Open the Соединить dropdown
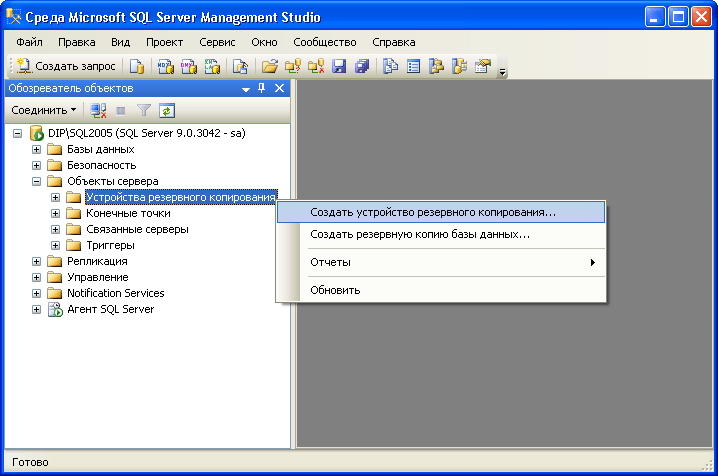 44,110
